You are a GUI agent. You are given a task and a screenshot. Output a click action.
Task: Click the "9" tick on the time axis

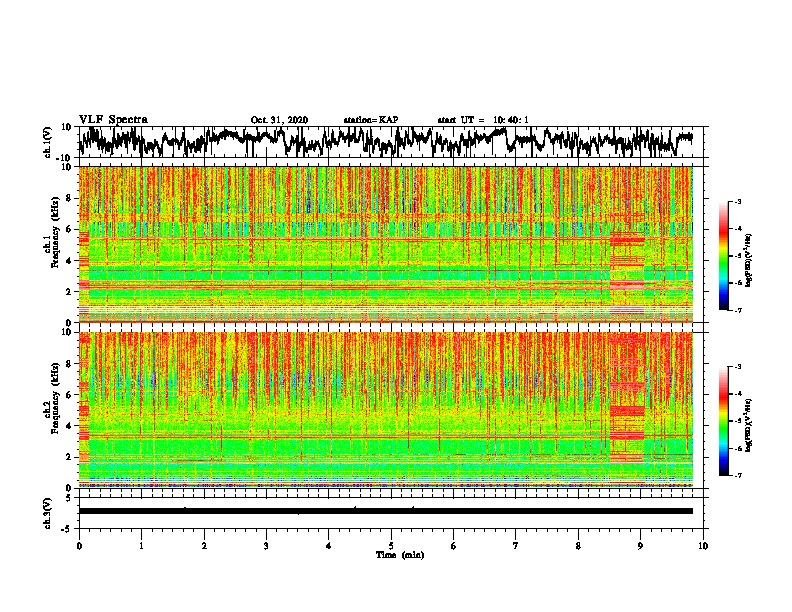pos(640,546)
